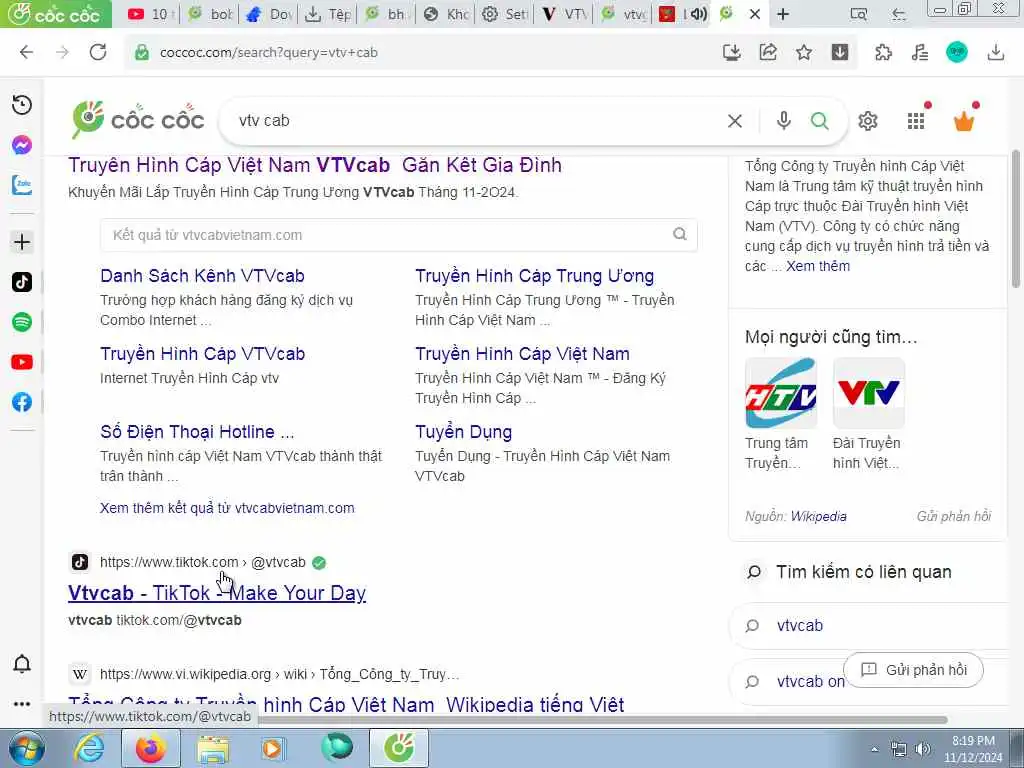Add a new sidebar shortcut with plus icon
The height and width of the screenshot is (768, 1024).
click(22, 242)
